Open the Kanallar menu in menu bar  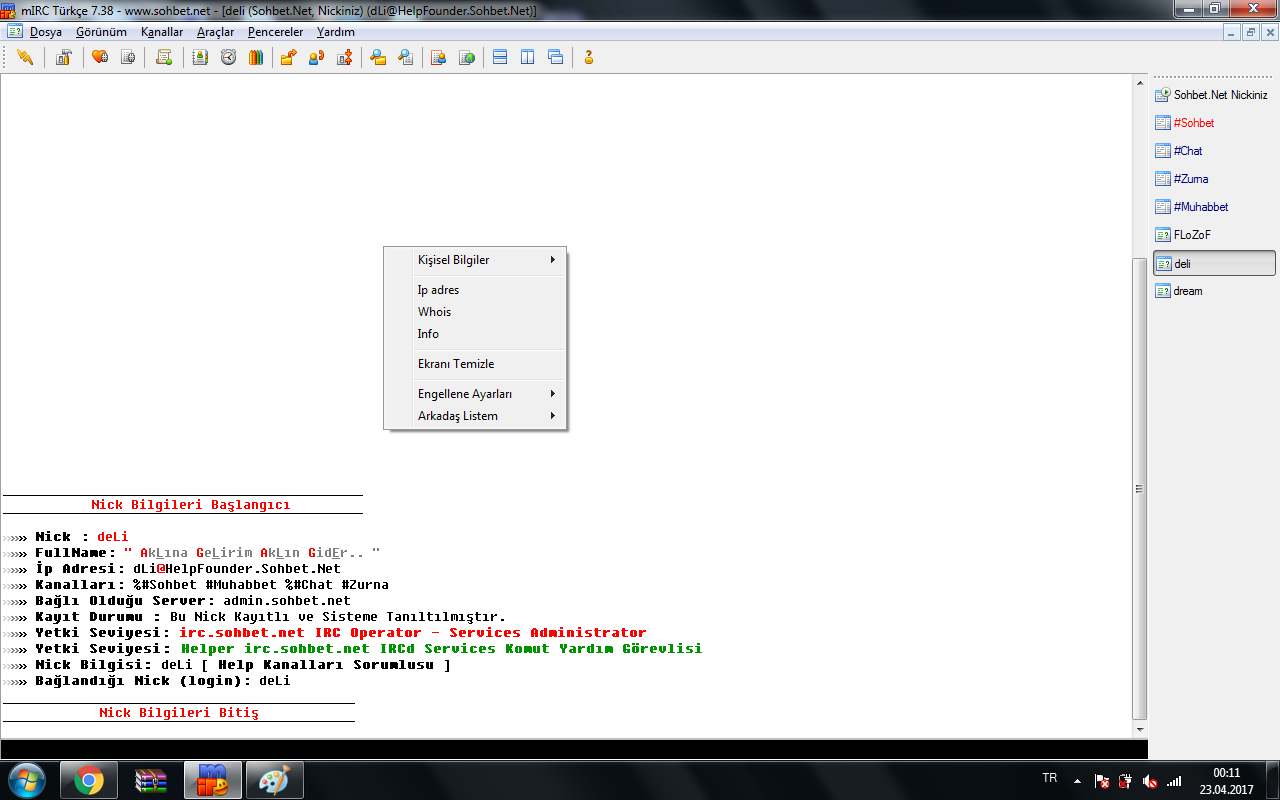tap(162, 32)
